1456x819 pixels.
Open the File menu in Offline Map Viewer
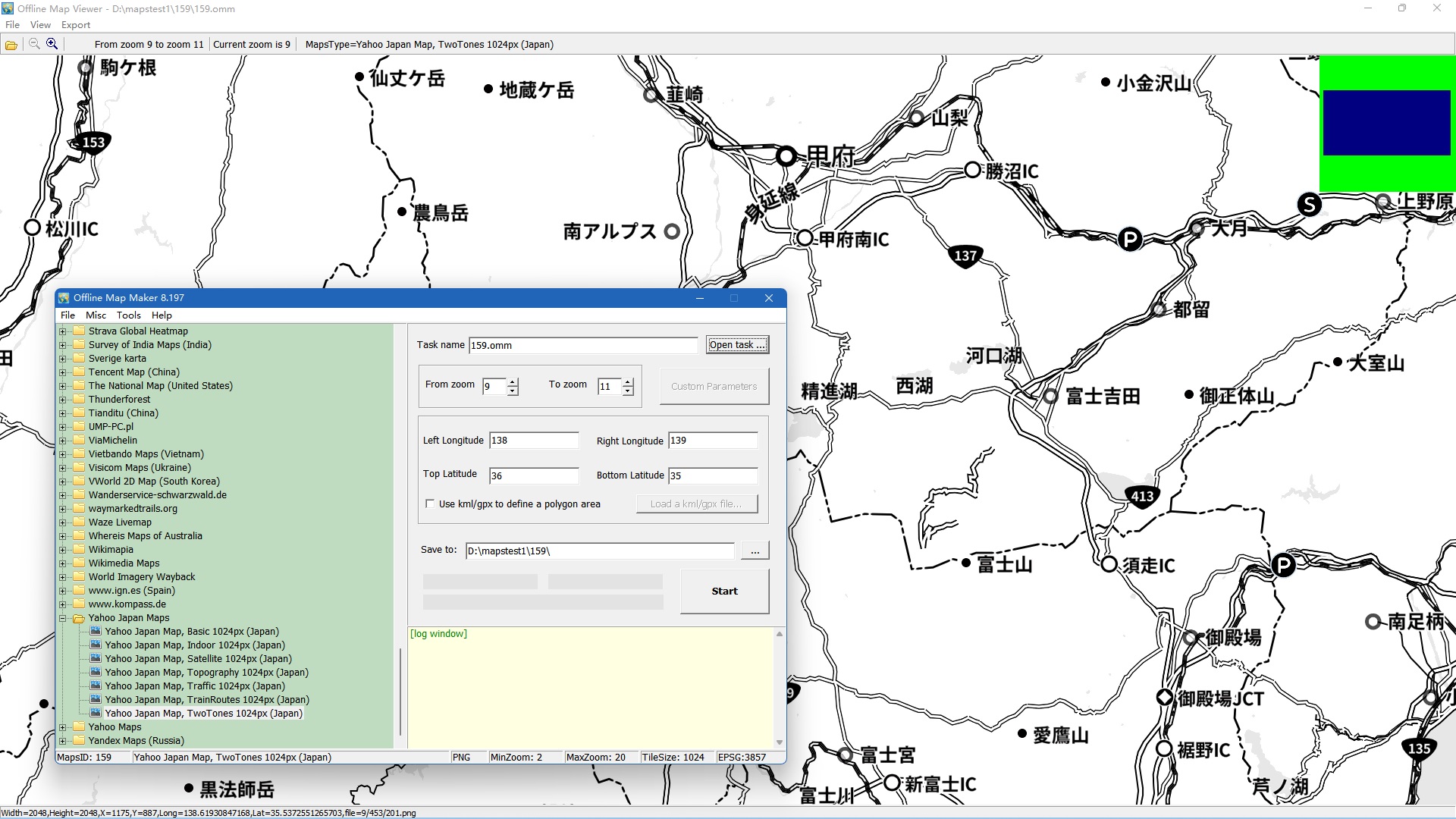pos(12,25)
